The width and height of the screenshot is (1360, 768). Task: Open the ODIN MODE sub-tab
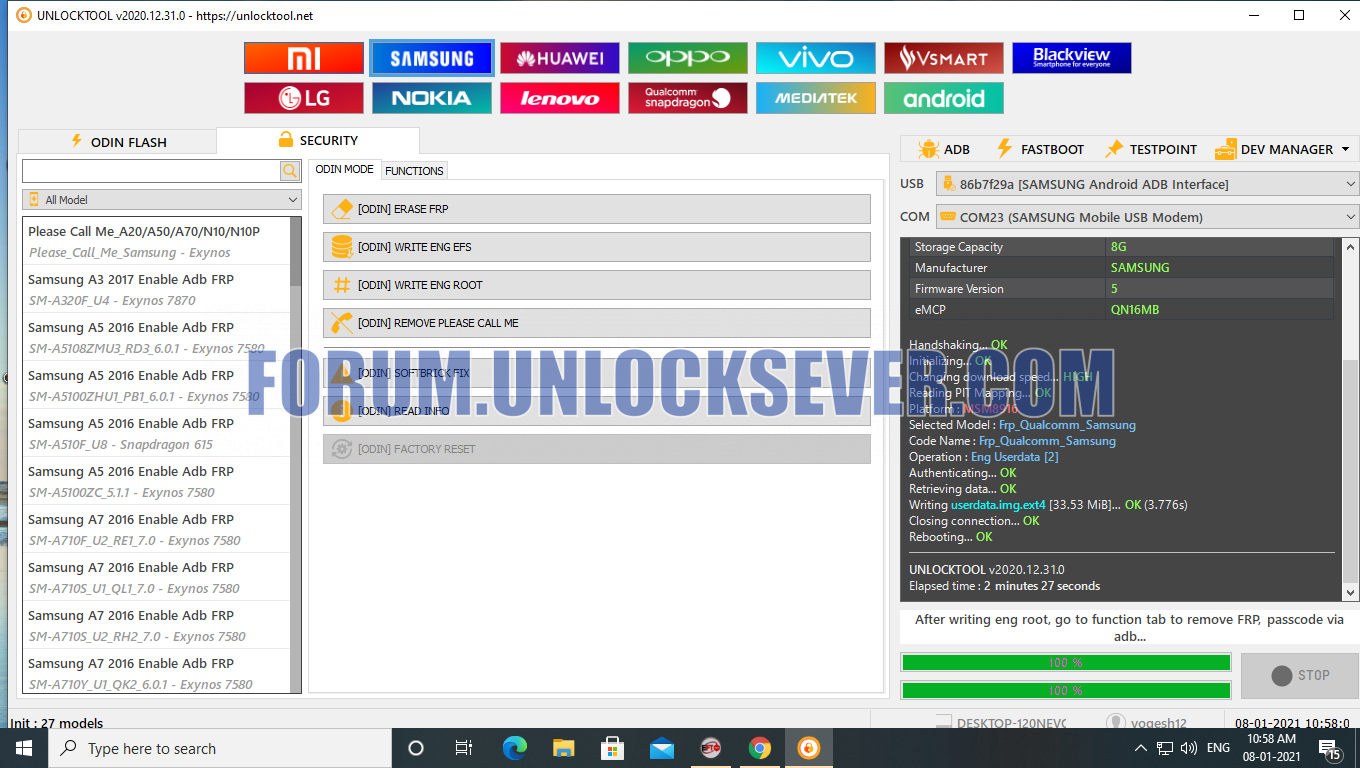344,169
